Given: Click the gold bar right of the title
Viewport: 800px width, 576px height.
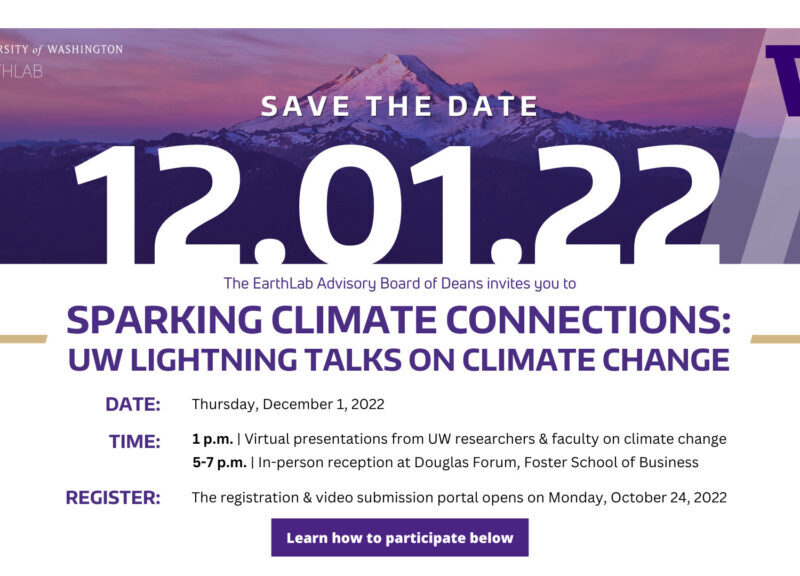Looking at the screenshot, I should pos(775,339).
